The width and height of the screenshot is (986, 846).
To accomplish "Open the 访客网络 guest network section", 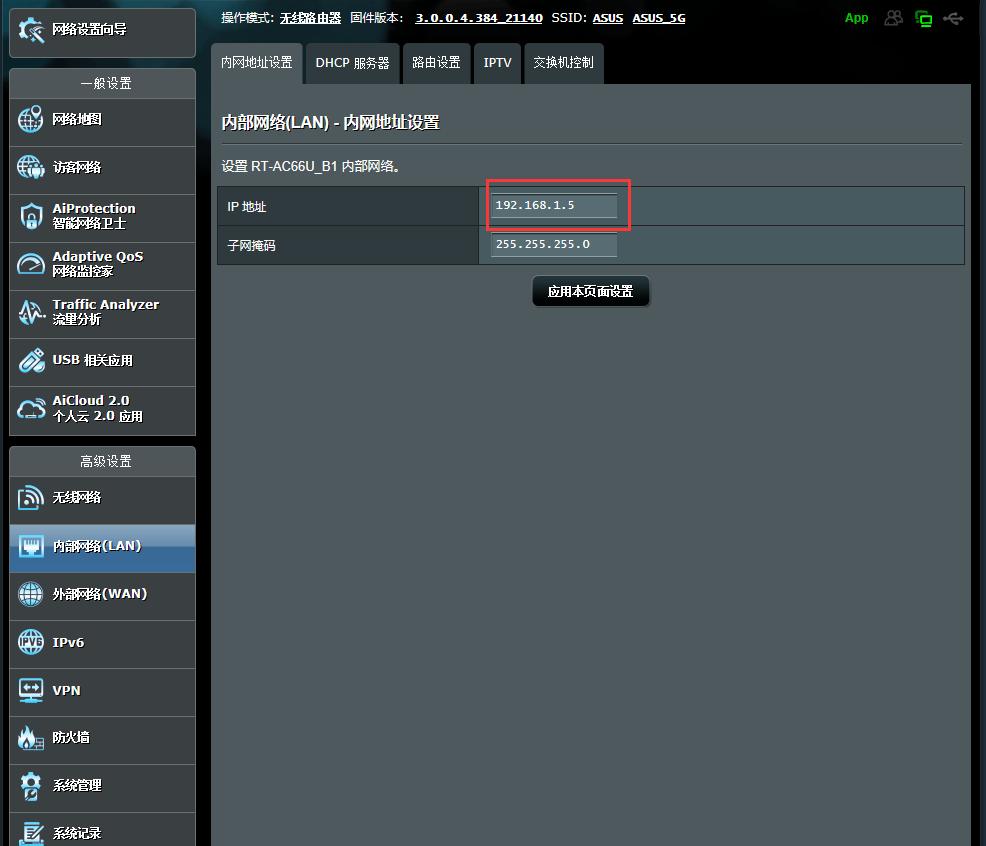I will (x=77, y=170).
